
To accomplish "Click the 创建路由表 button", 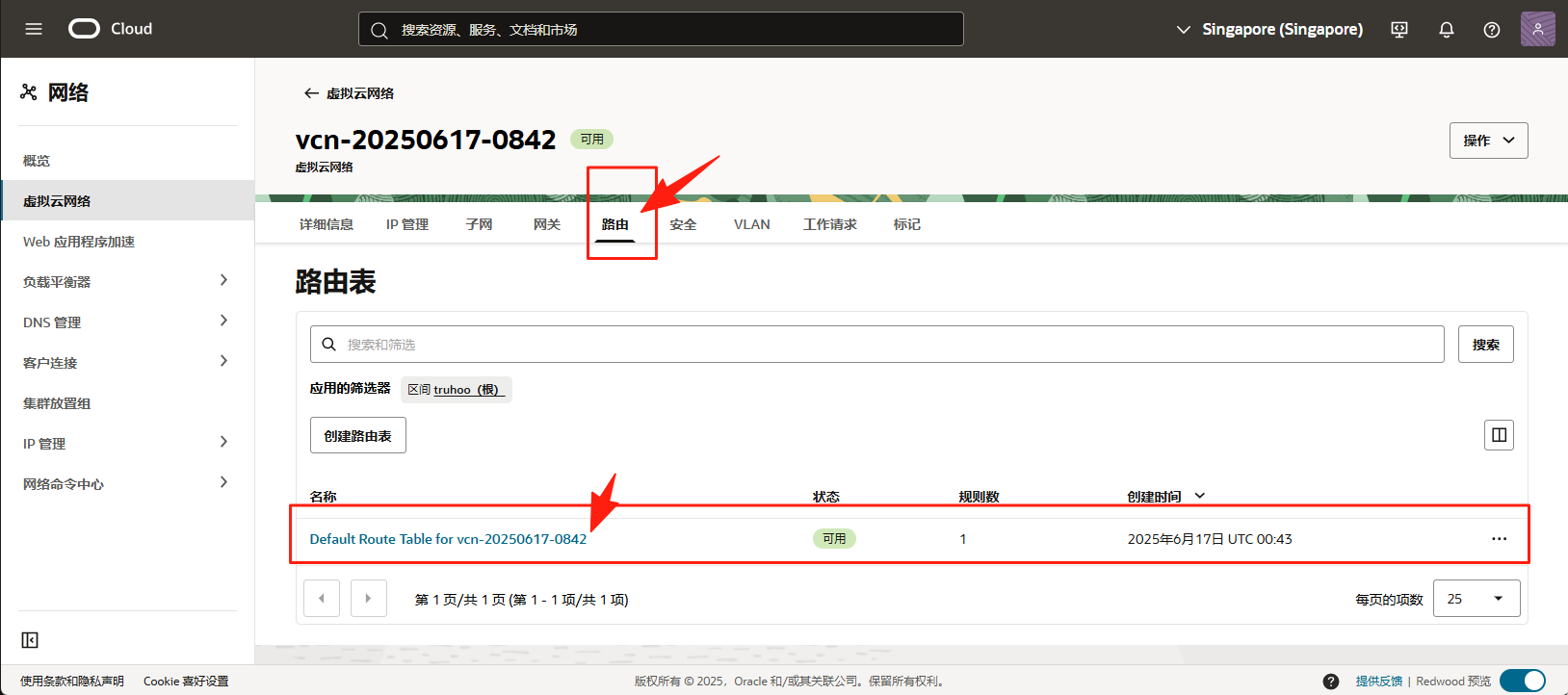I will pyautogui.click(x=357, y=436).
